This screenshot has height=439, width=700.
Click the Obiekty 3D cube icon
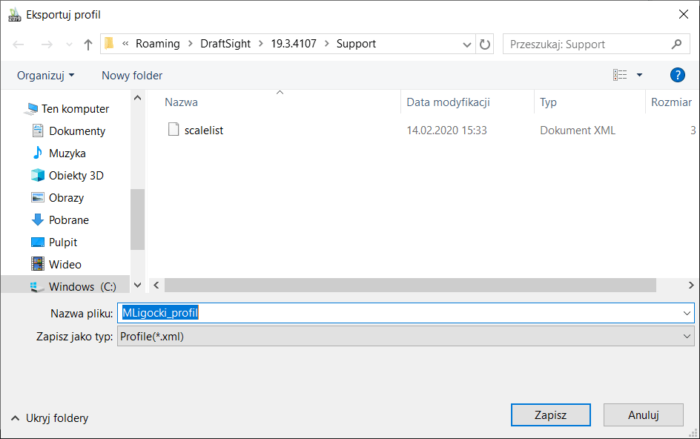pyautogui.click(x=38, y=175)
